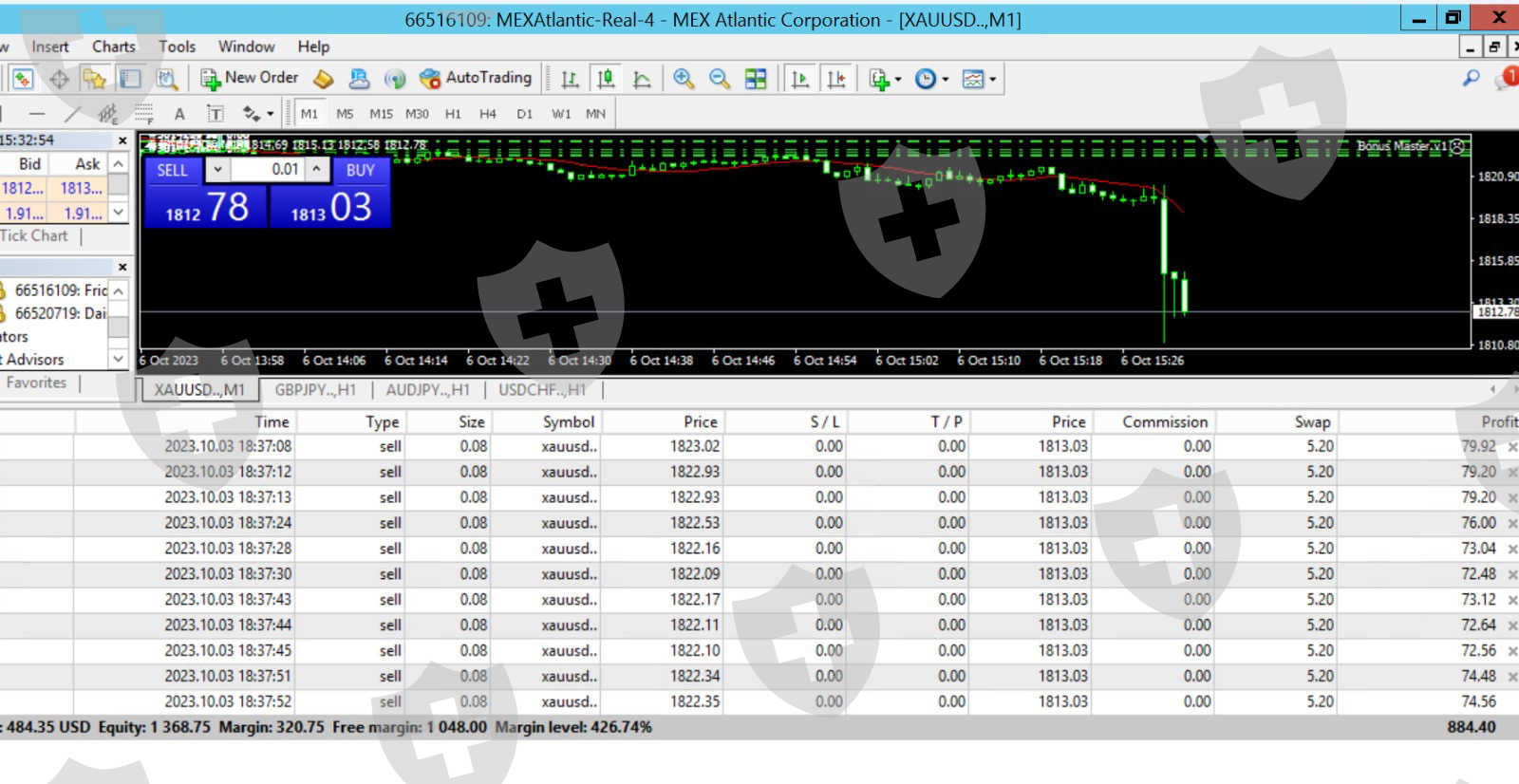
Task: Click the tile windows icon
Action: 756,79
